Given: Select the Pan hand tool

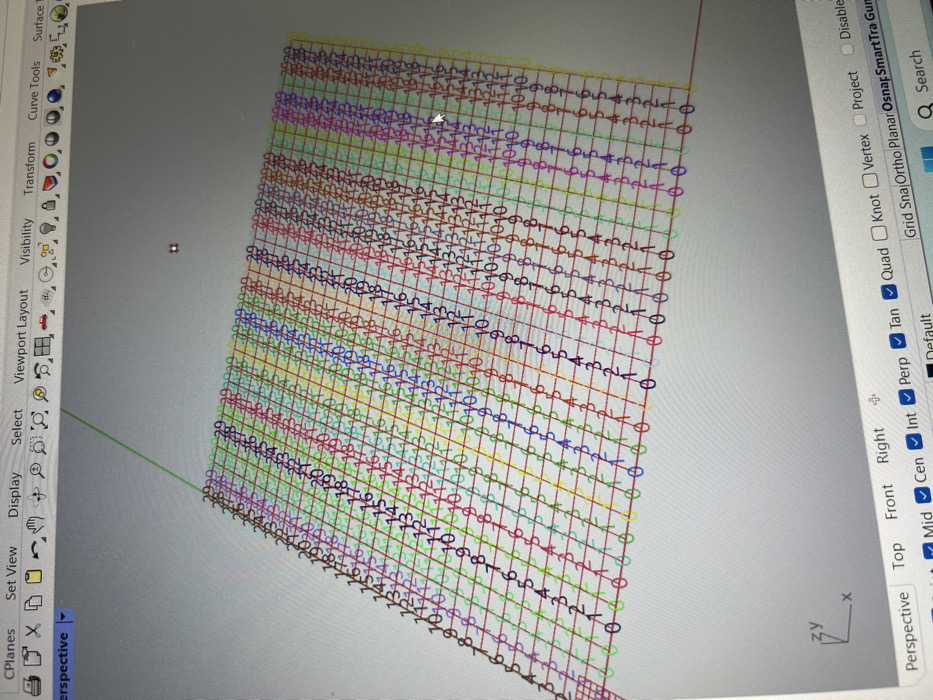Looking at the screenshot, I should pyautogui.click(x=37, y=524).
